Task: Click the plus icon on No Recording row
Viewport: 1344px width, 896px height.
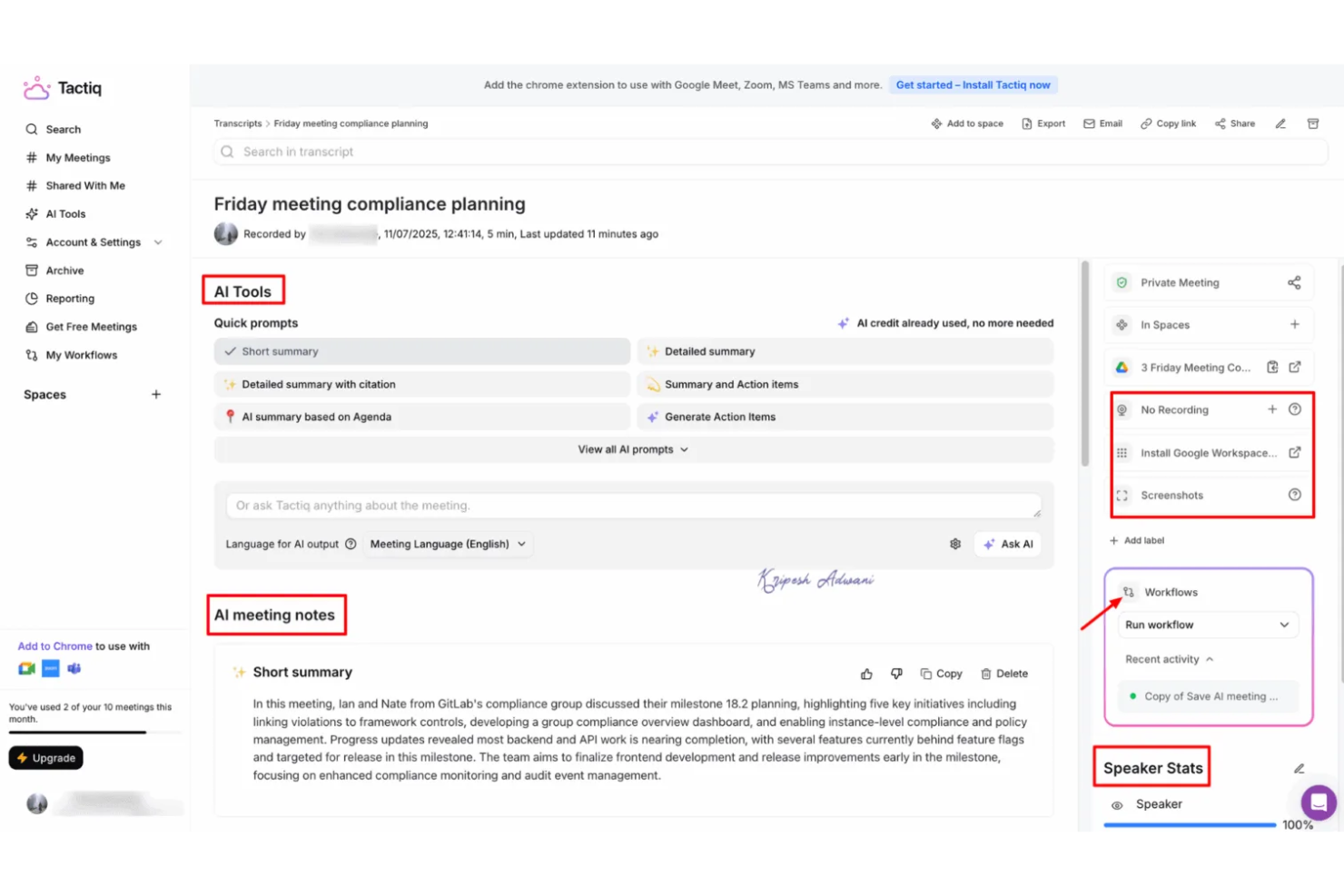Action: [x=1272, y=409]
